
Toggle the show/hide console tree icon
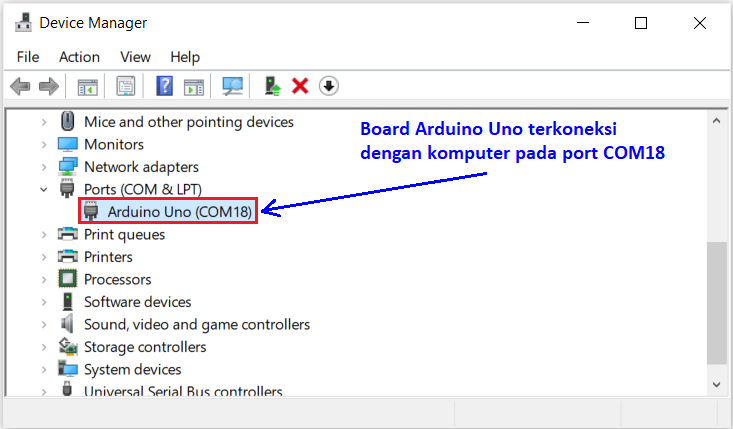coord(87,87)
